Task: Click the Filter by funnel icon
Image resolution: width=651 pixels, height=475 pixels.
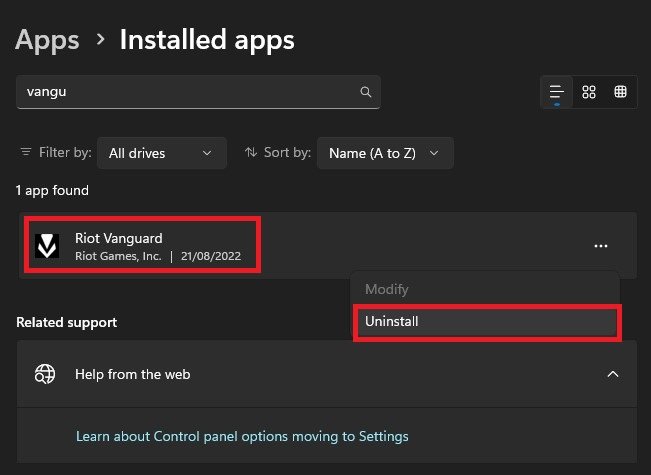Action: (26, 153)
